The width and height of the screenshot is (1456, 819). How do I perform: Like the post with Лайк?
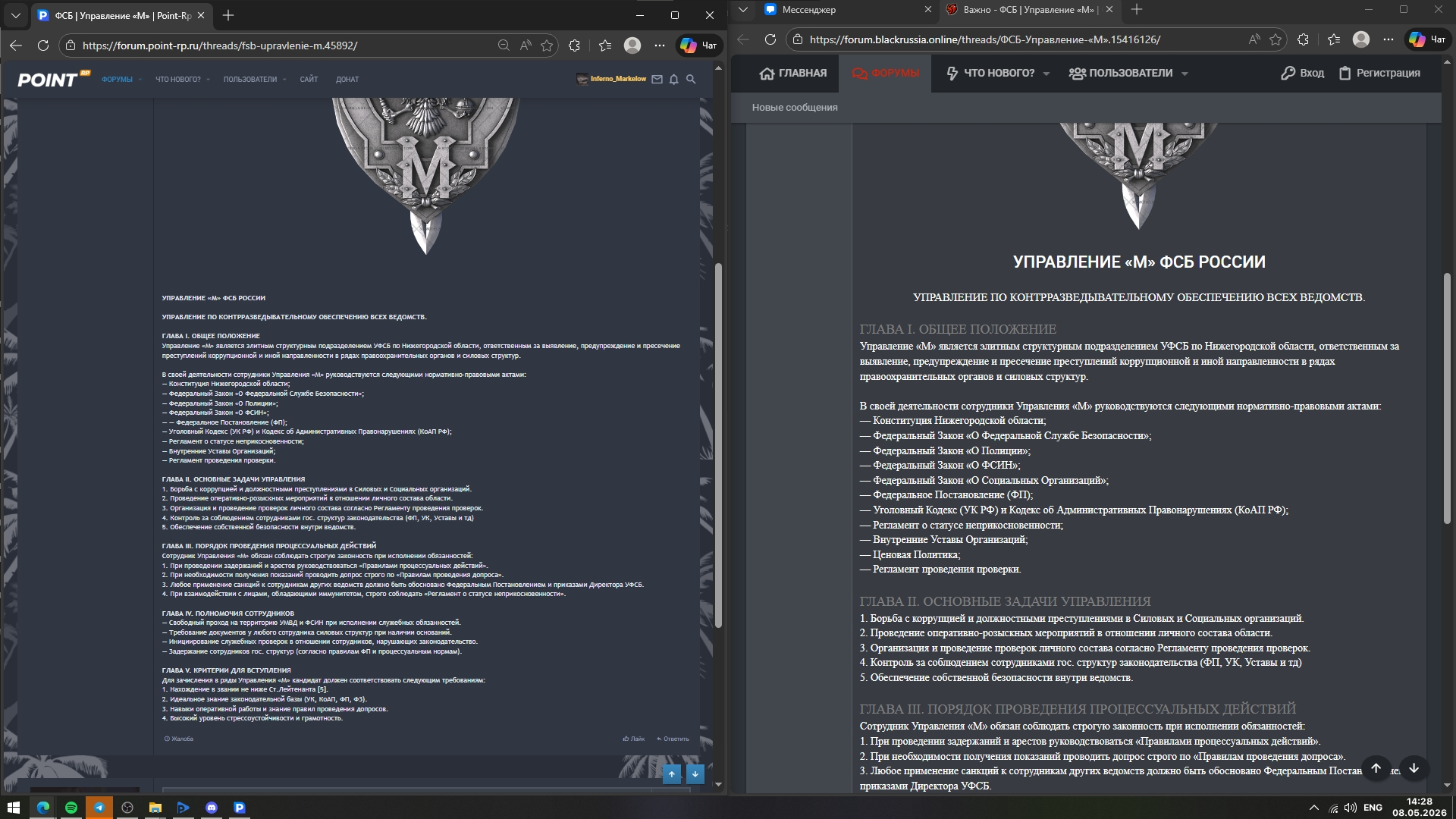(x=634, y=739)
